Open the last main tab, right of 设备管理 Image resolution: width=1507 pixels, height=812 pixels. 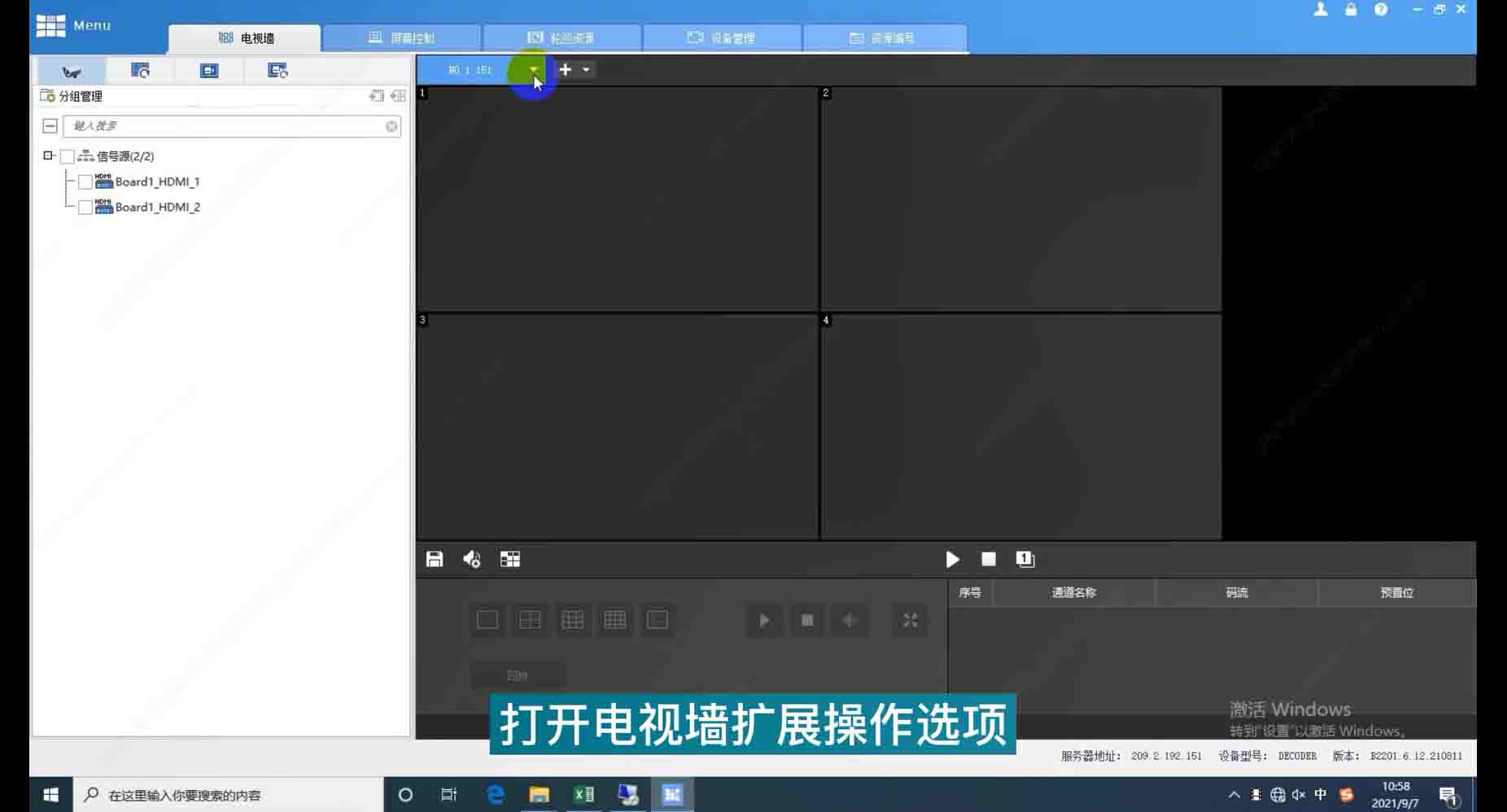coord(884,37)
